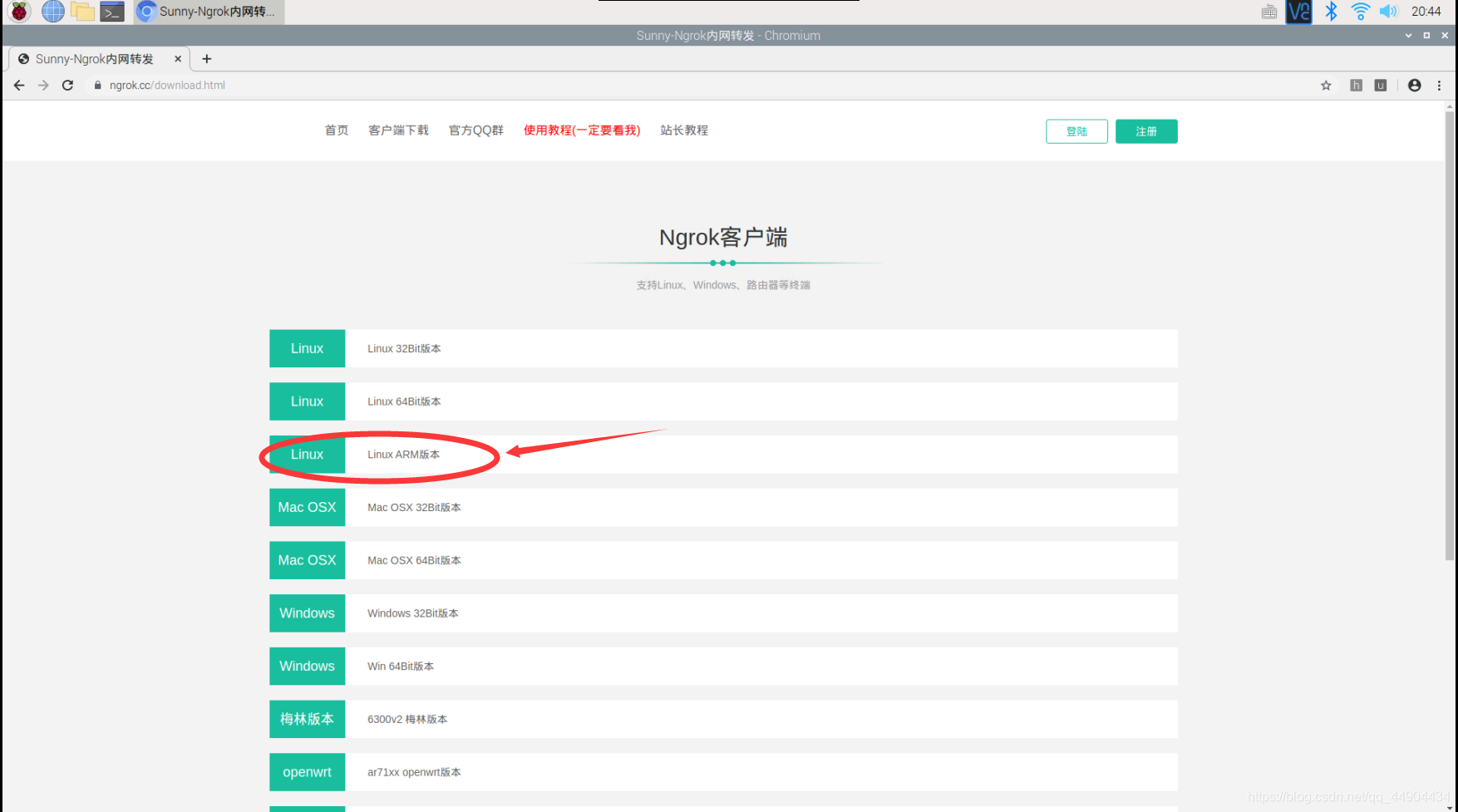The image size is (1458, 812).
Task: Open Chromium three-dot menu
Action: click(x=1439, y=85)
